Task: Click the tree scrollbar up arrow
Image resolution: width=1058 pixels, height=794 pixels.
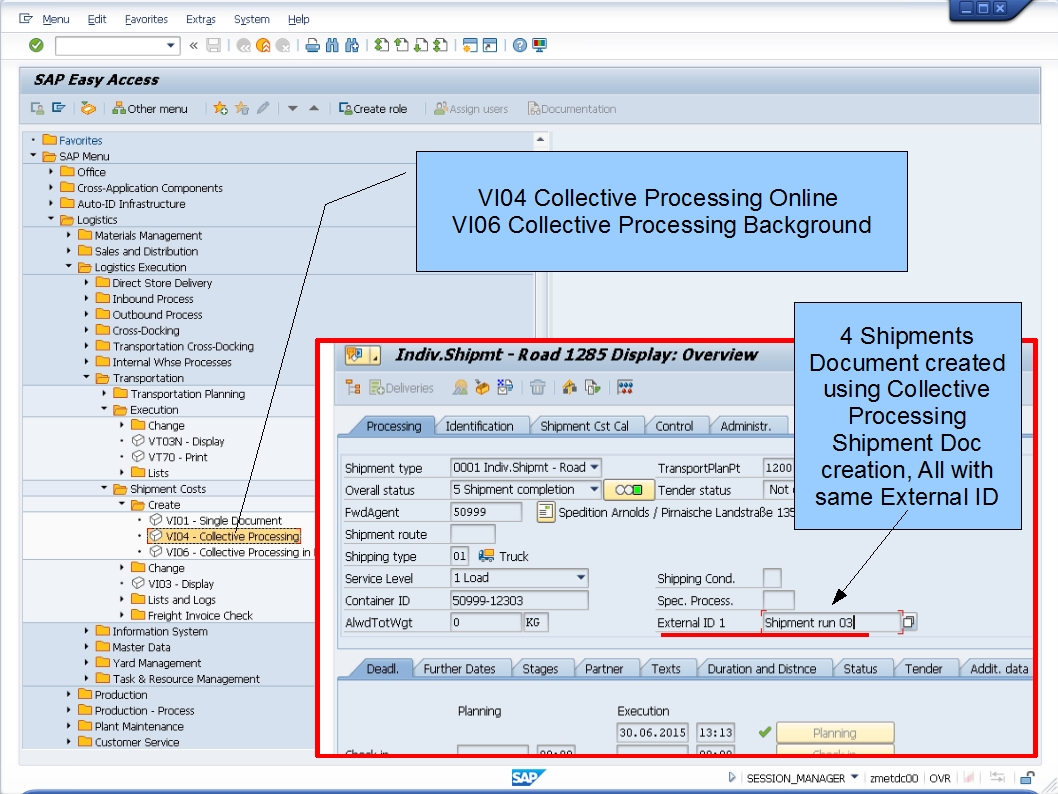Action: [x=540, y=140]
